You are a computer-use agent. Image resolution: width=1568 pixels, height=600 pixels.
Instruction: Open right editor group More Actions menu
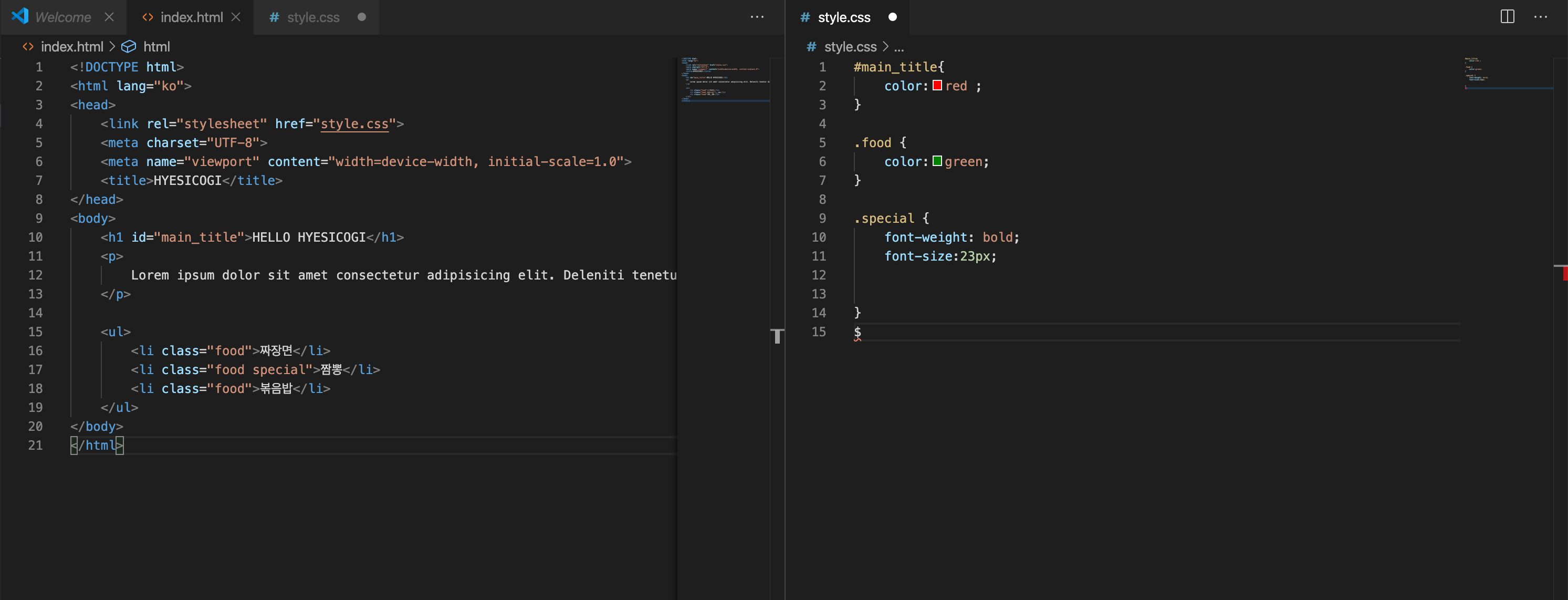click(1540, 17)
